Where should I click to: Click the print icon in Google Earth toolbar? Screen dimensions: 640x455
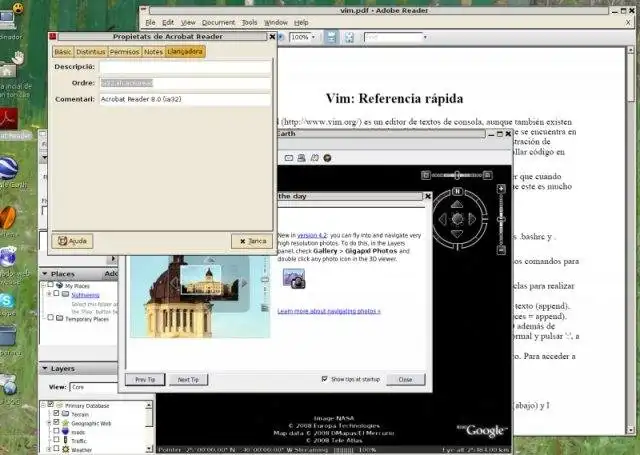[301, 158]
